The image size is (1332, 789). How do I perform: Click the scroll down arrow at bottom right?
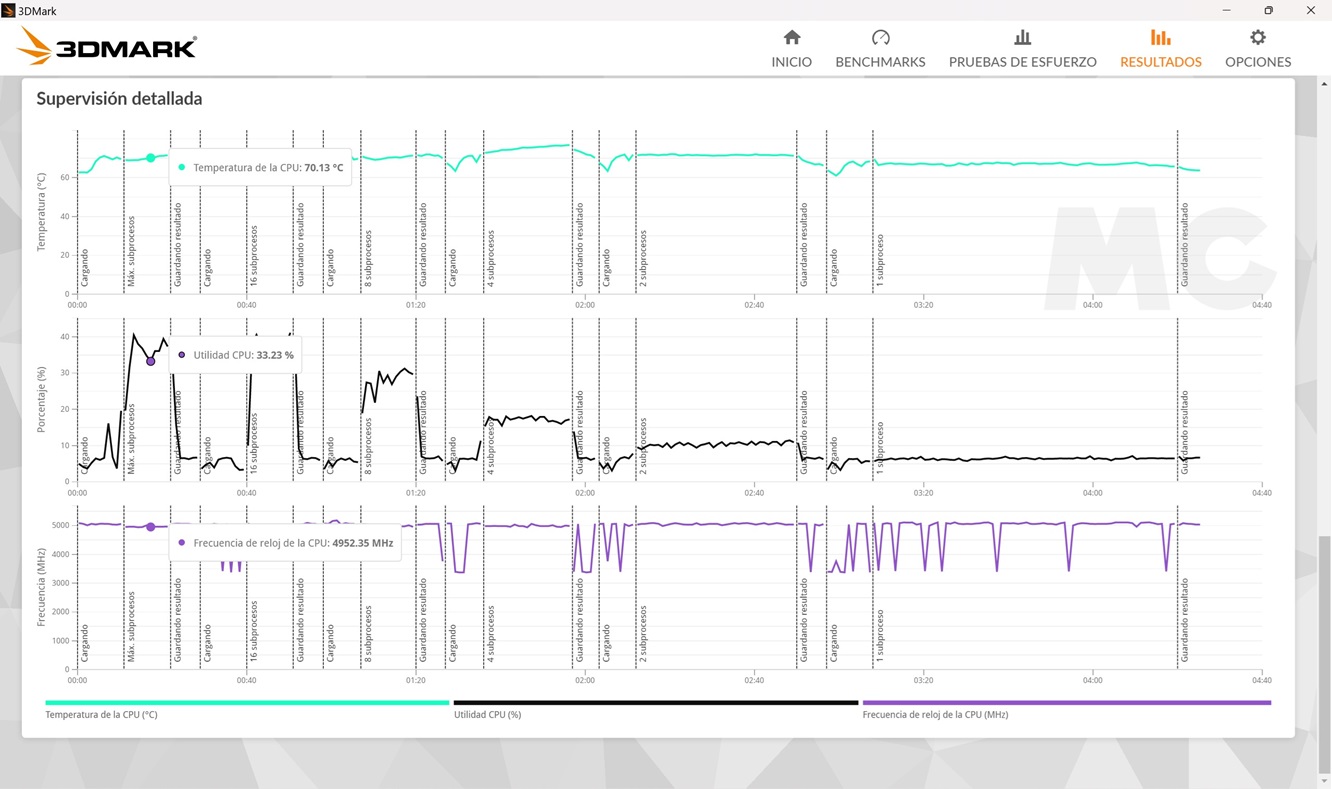tap(1324, 781)
